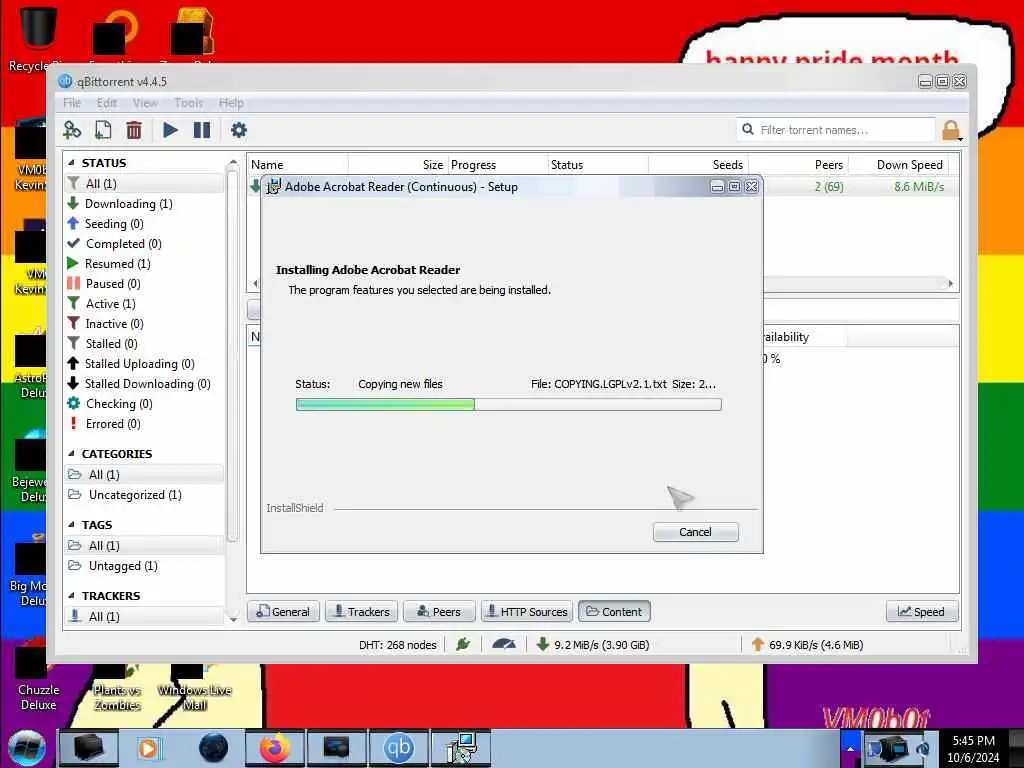The image size is (1024, 768).
Task: Click the orange lock UI icon
Action: tap(952, 130)
